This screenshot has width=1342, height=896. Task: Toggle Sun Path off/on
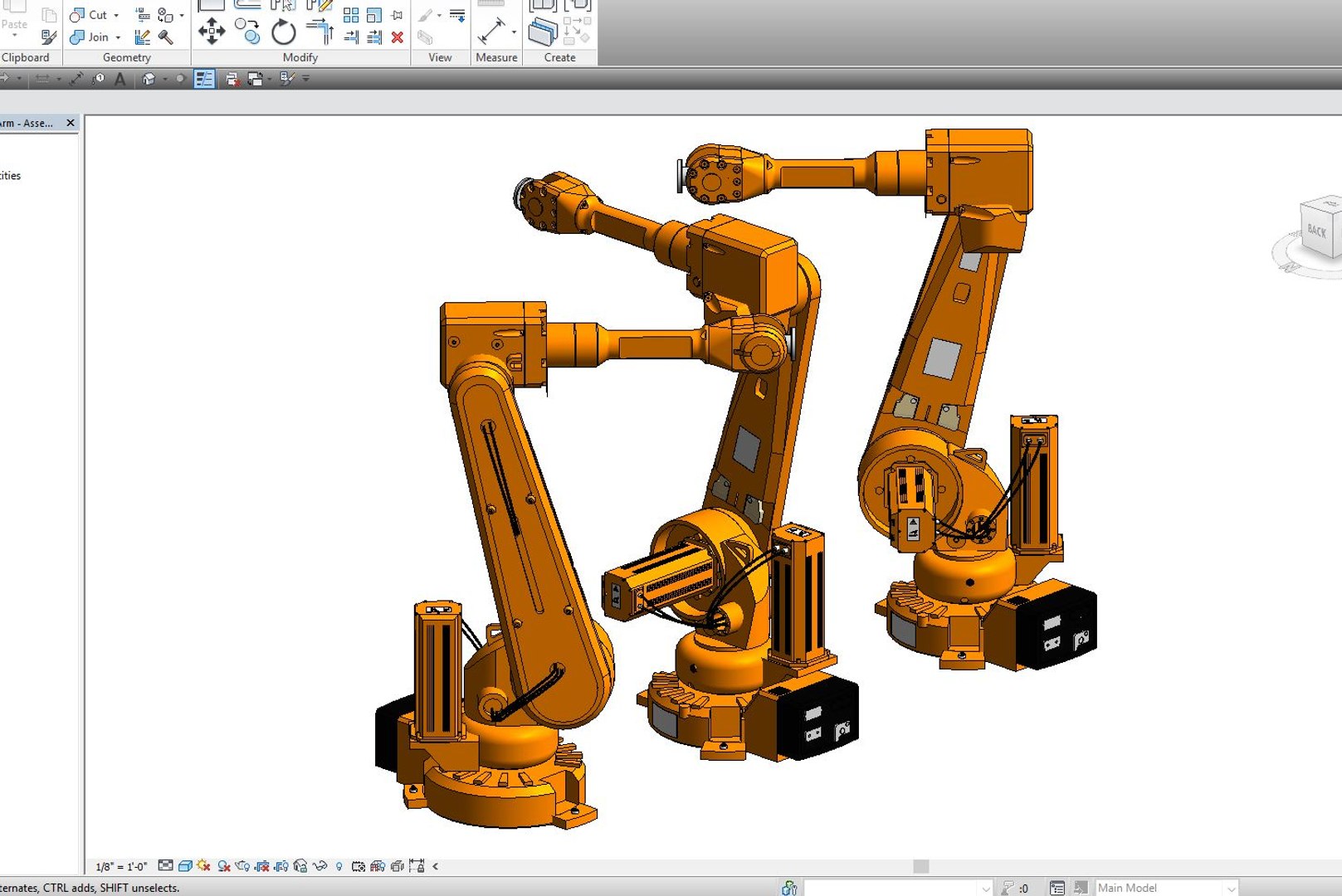[x=204, y=866]
